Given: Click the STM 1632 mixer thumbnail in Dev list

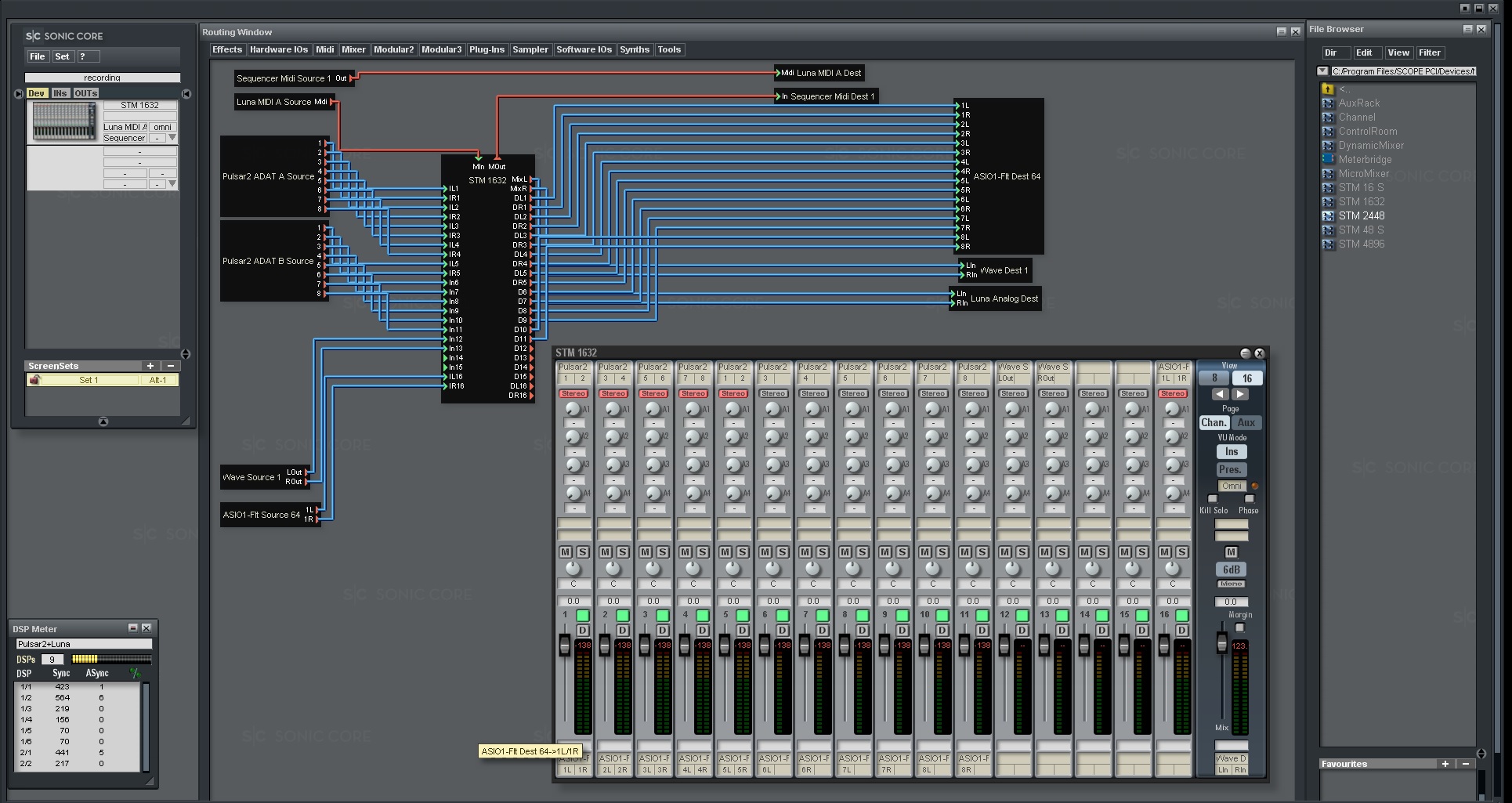Looking at the screenshot, I should coord(64,121).
